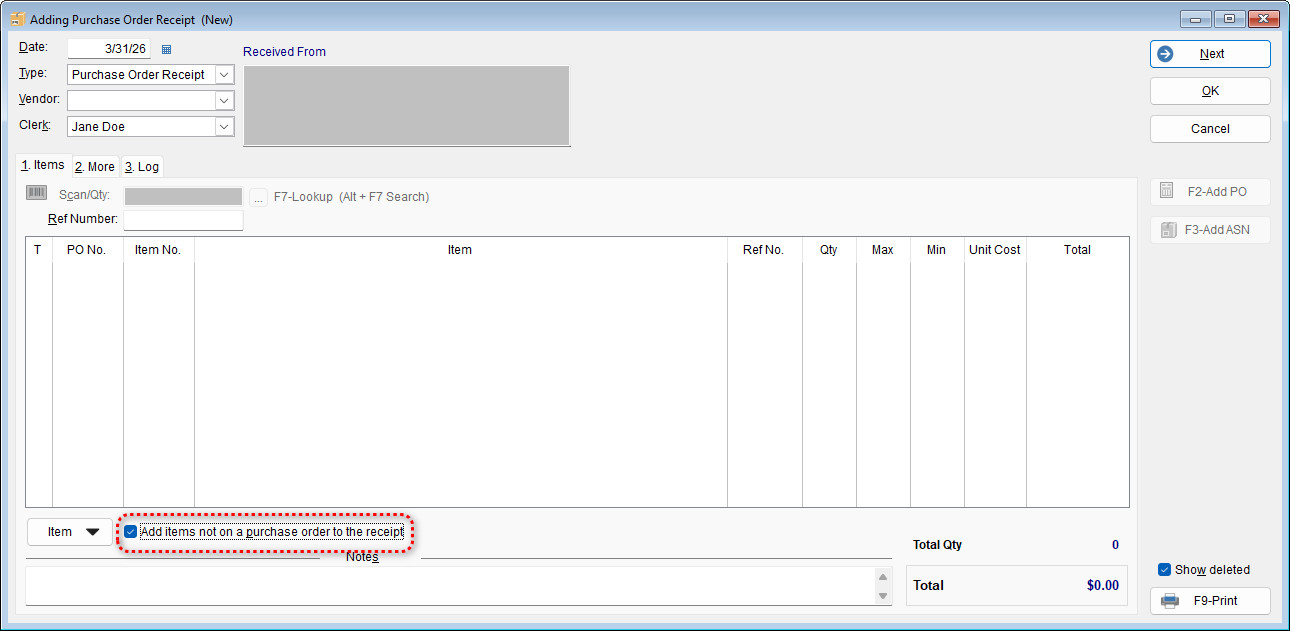Open the 3. Log tab
Image resolution: width=1290 pixels, height=631 pixels.
[142, 167]
